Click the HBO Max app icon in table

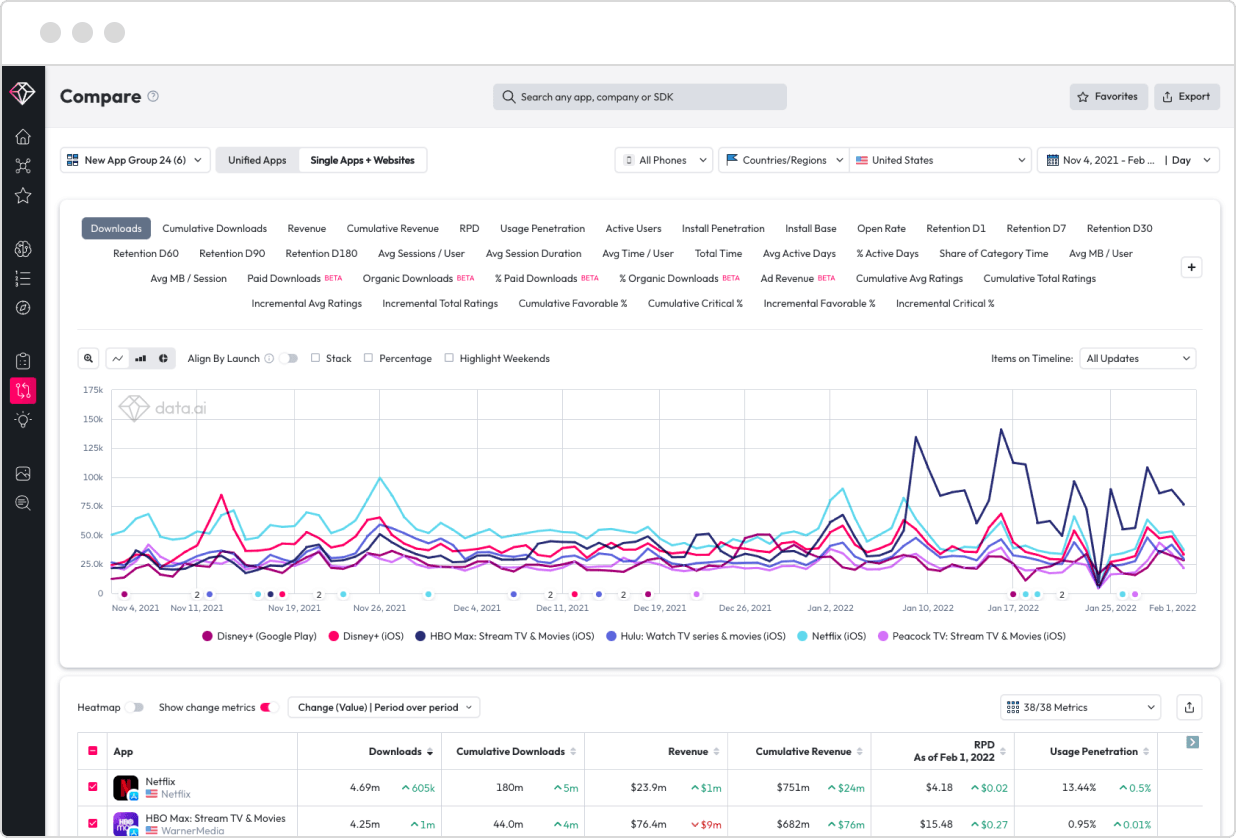click(125, 824)
